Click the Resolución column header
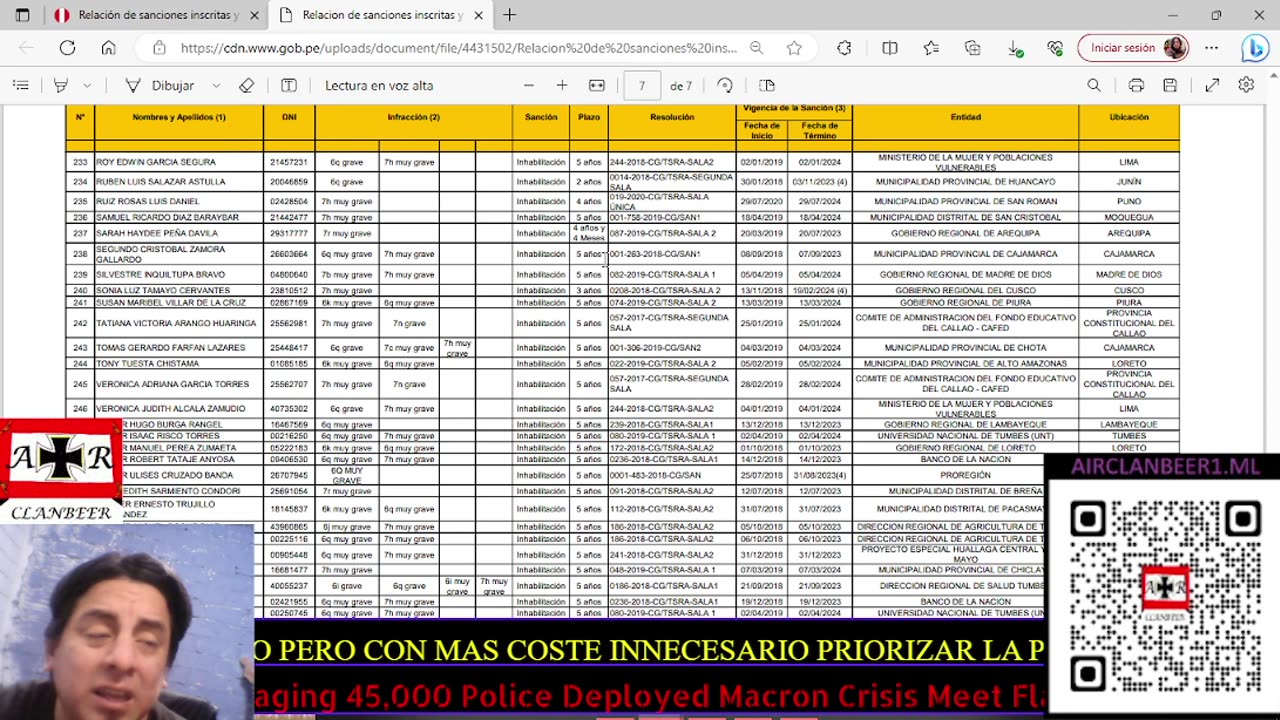This screenshot has height=720, width=1280. click(672, 117)
